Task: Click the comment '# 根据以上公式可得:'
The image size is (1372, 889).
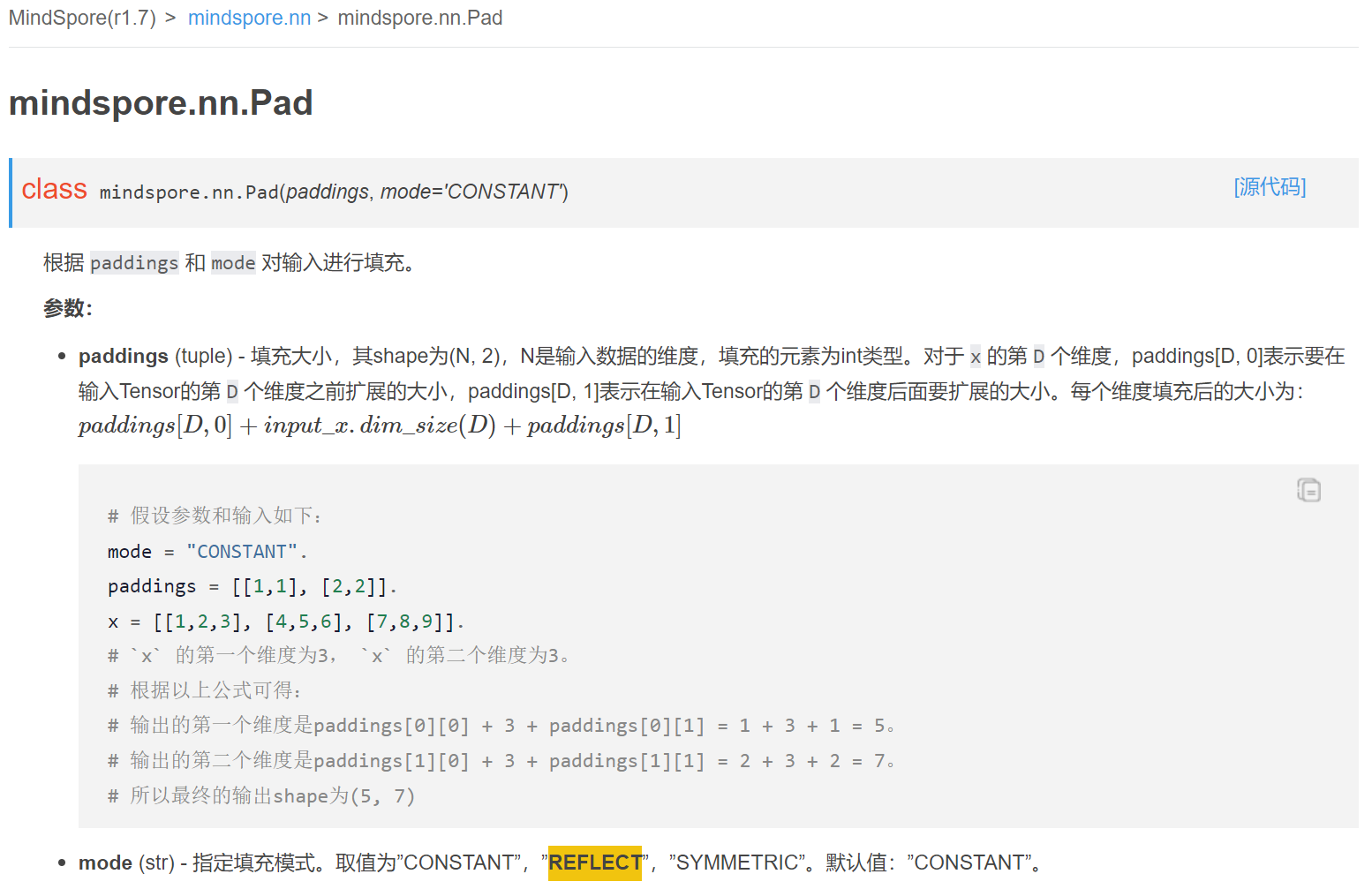Action: pyautogui.click(x=205, y=690)
